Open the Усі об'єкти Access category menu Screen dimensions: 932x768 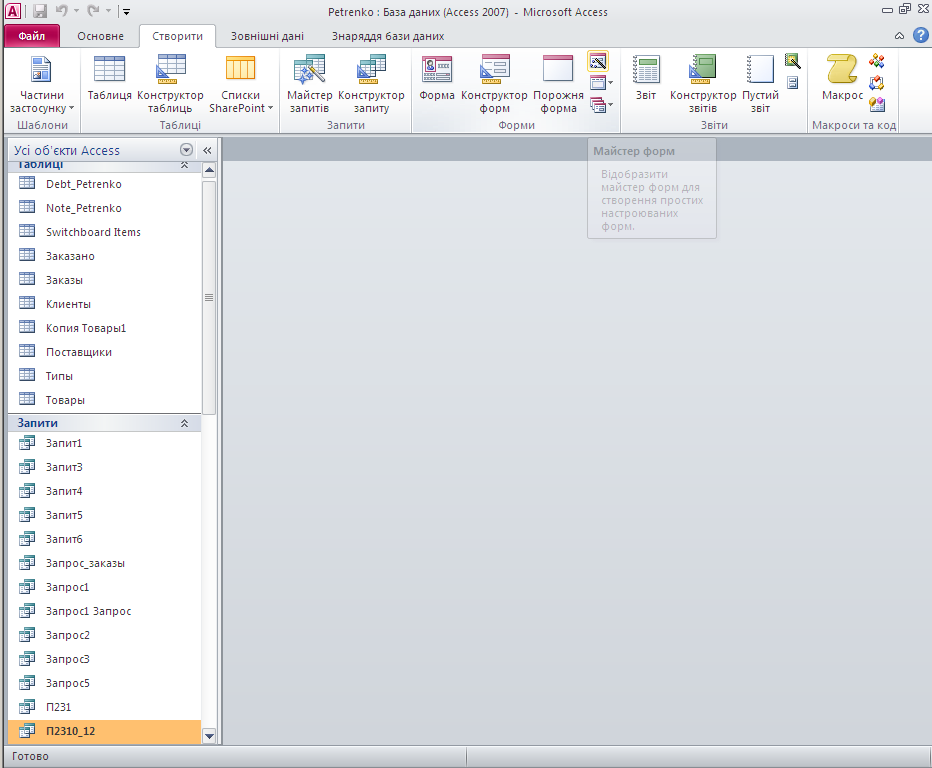[186, 150]
